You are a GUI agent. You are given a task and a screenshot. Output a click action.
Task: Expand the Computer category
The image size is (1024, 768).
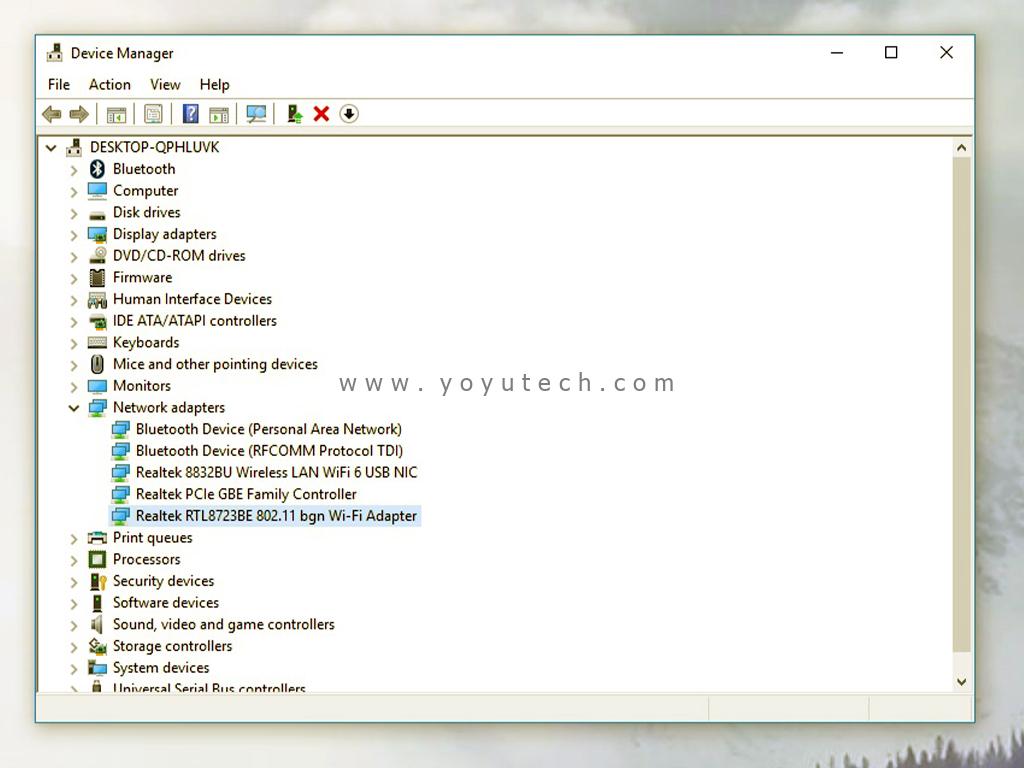pyautogui.click(x=74, y=192)
